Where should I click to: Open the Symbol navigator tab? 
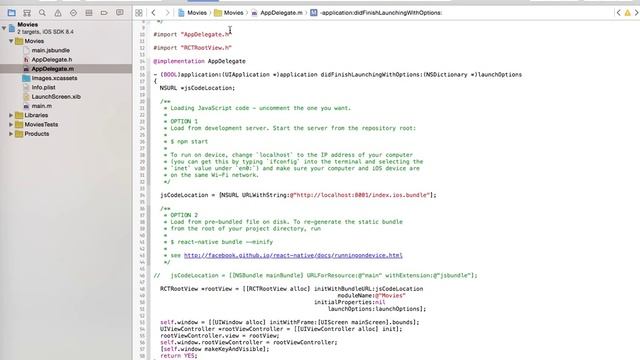point(27,13)
